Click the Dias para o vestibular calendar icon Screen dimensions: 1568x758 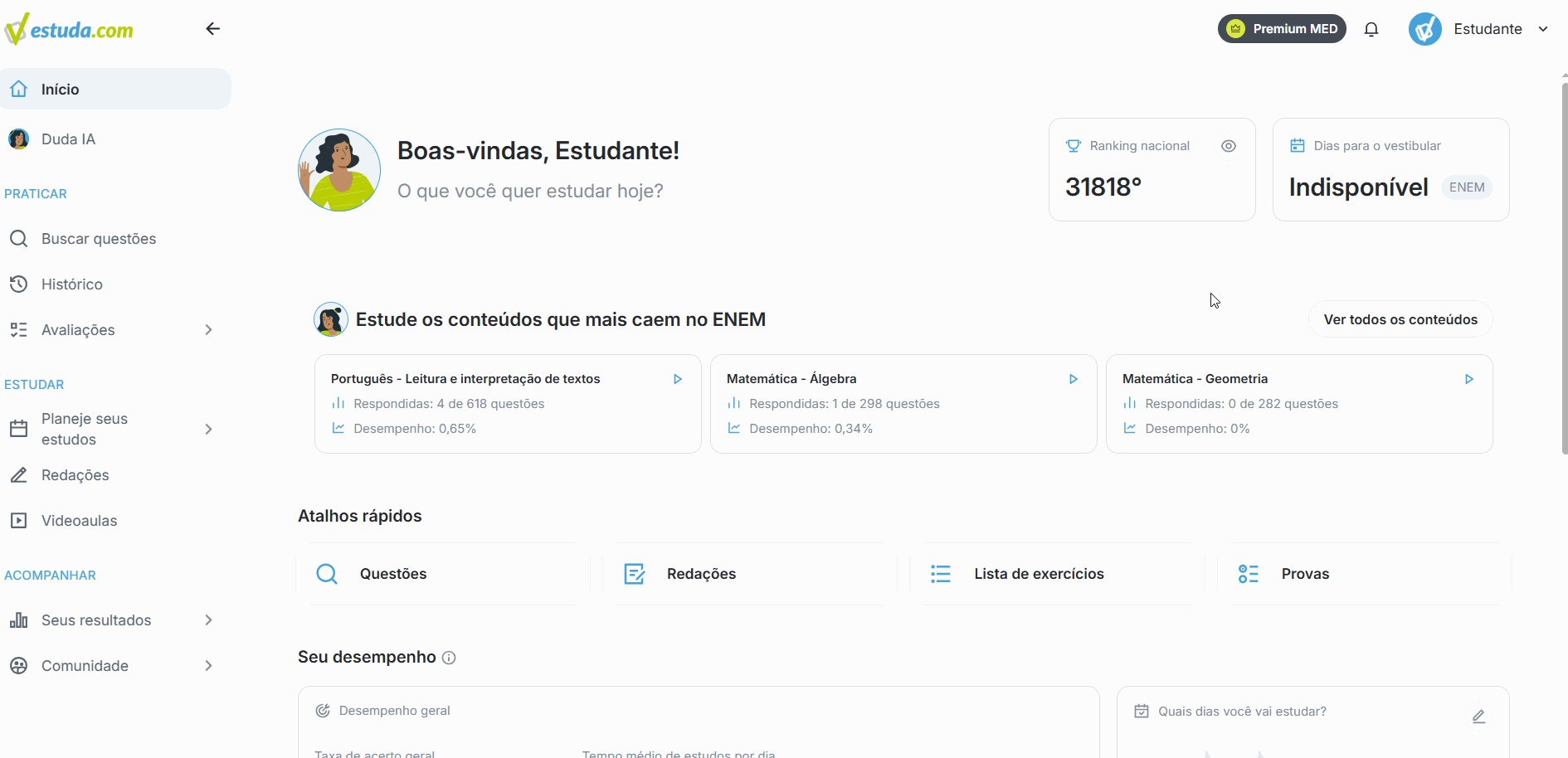(1298, 146)
